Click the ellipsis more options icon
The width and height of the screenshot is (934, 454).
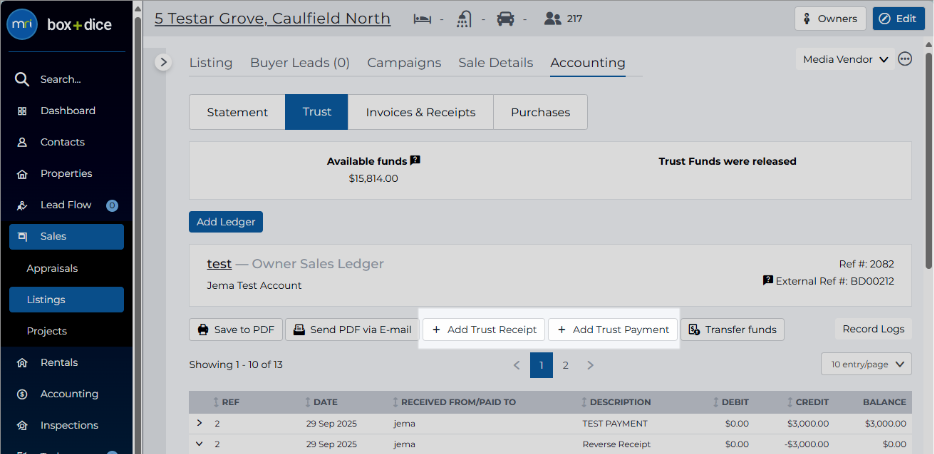point(905,59)
